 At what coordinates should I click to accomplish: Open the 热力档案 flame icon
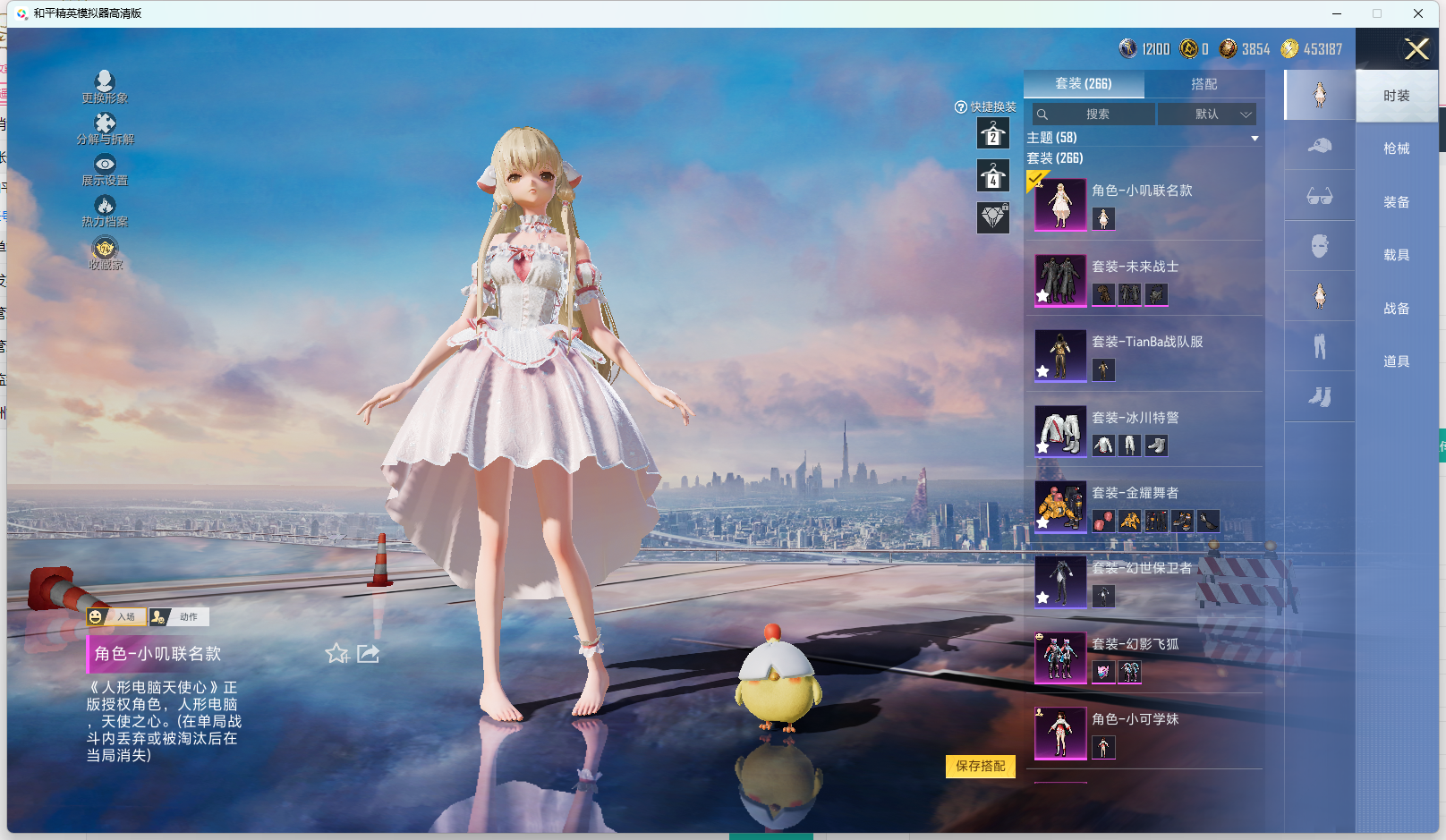[105, 206]
